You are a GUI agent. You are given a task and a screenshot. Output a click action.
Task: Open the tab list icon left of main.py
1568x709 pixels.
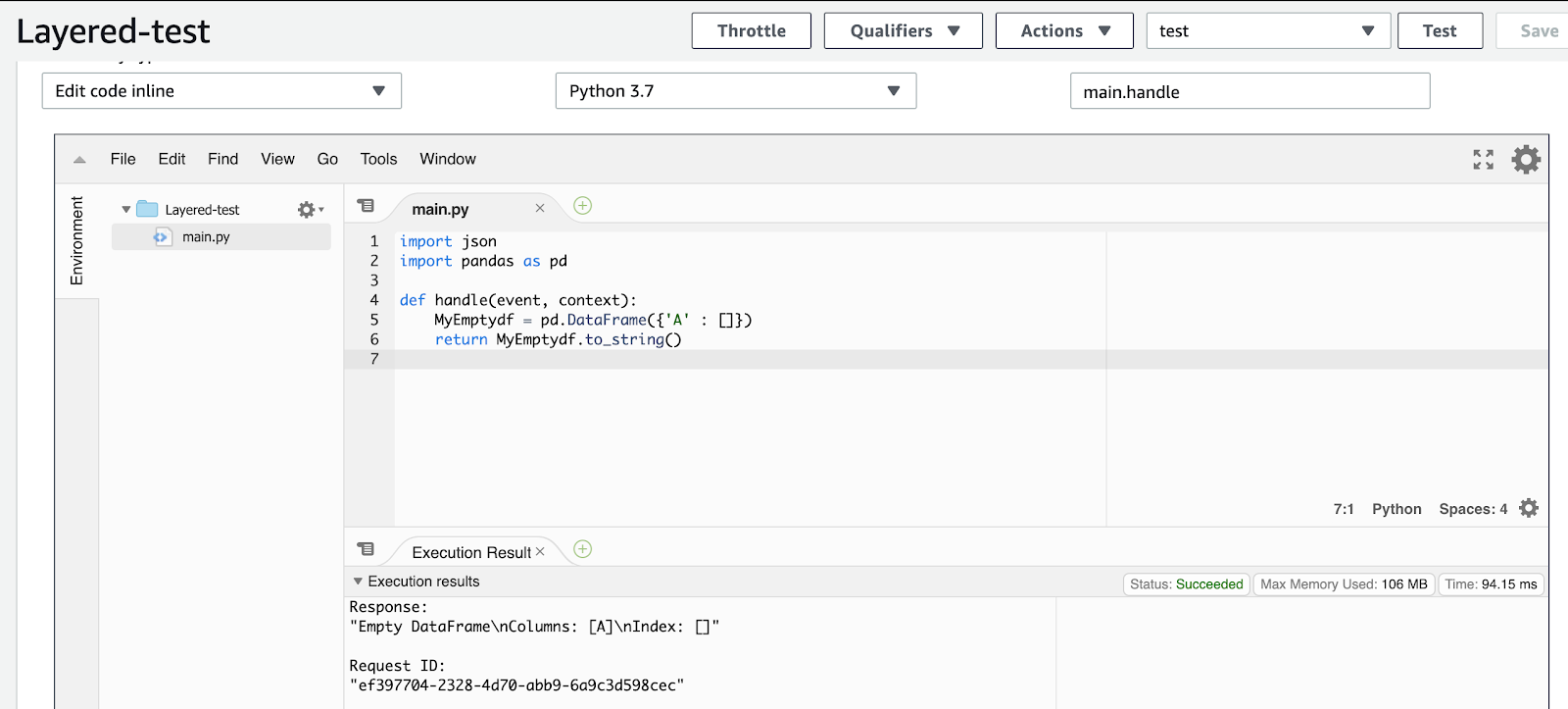tap(366, 206)
